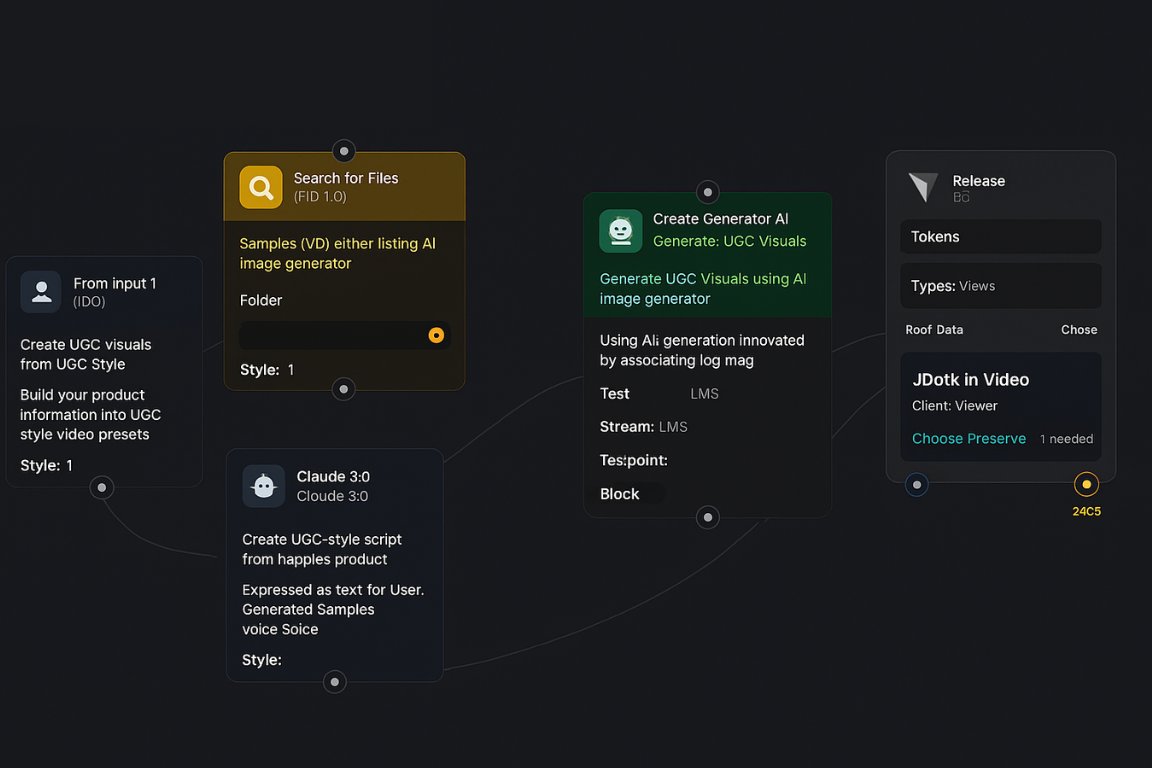Click the (FID 1.0) subtitle

[320, 197]
